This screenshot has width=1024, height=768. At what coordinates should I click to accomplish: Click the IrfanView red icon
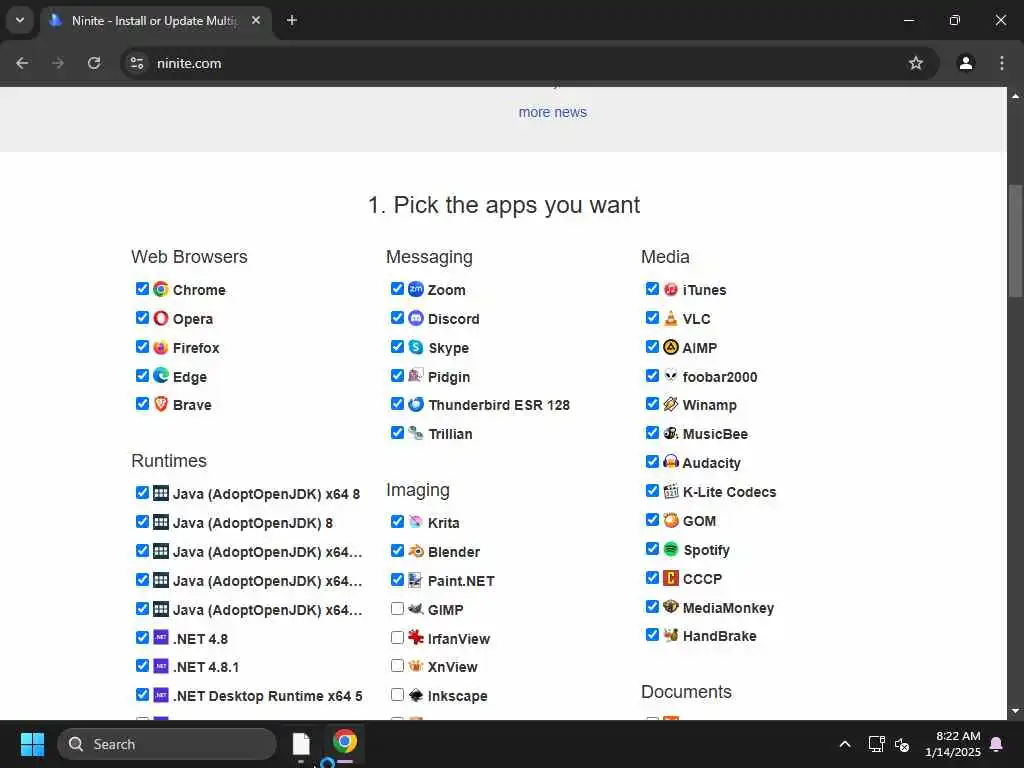point(416,637)
